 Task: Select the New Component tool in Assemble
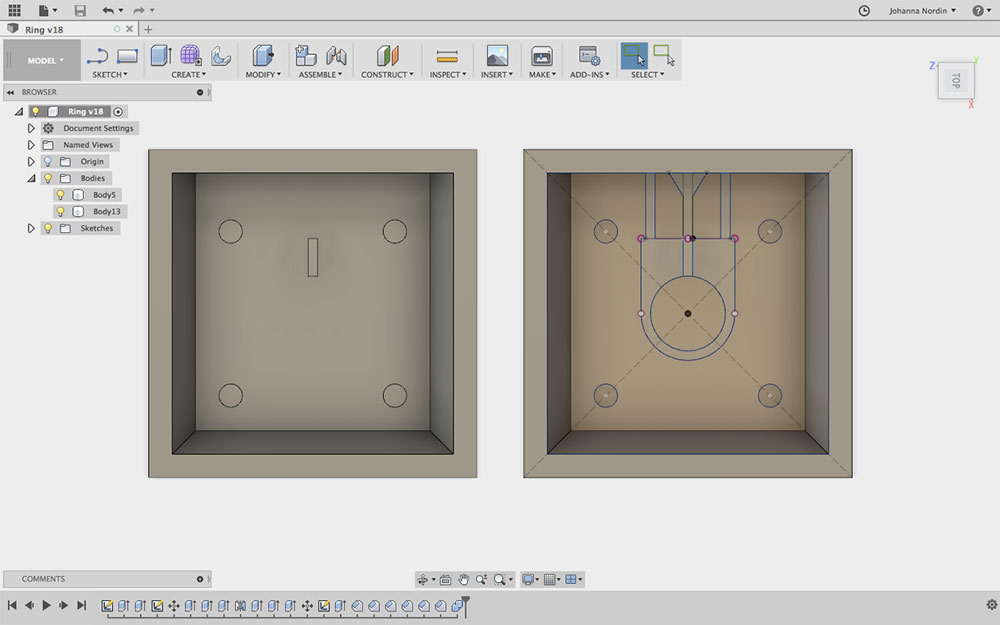[x=306, y=55]
